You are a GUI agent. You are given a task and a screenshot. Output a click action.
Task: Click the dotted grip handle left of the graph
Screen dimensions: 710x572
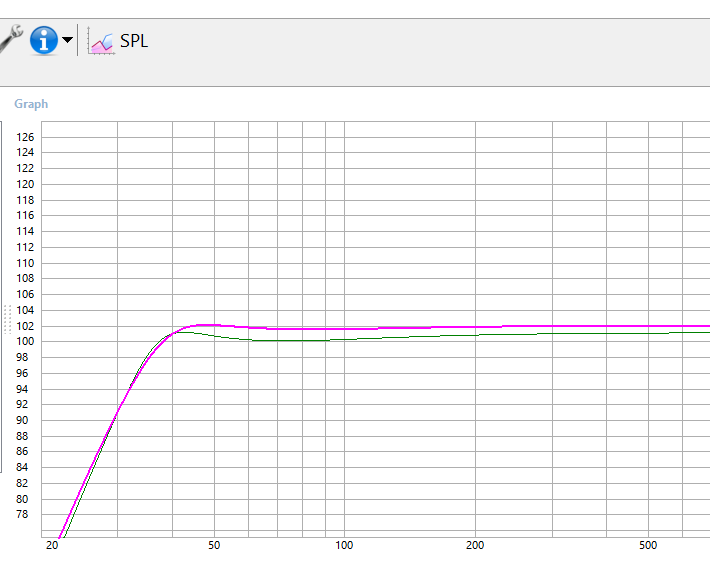point(7,319)
